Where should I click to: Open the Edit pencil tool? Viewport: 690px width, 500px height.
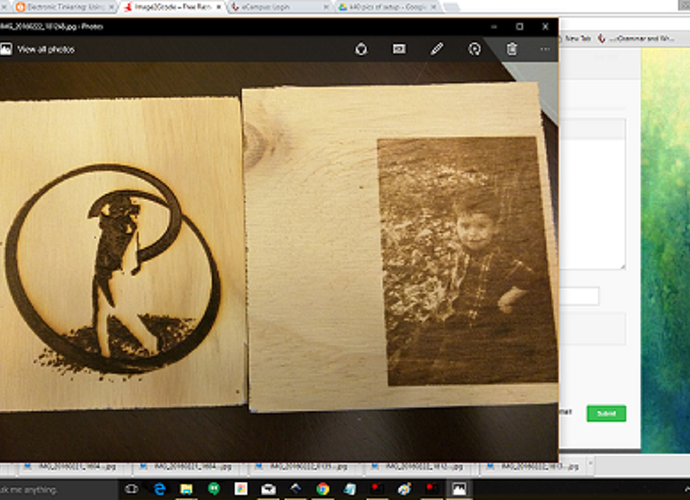tap(437, 49)
